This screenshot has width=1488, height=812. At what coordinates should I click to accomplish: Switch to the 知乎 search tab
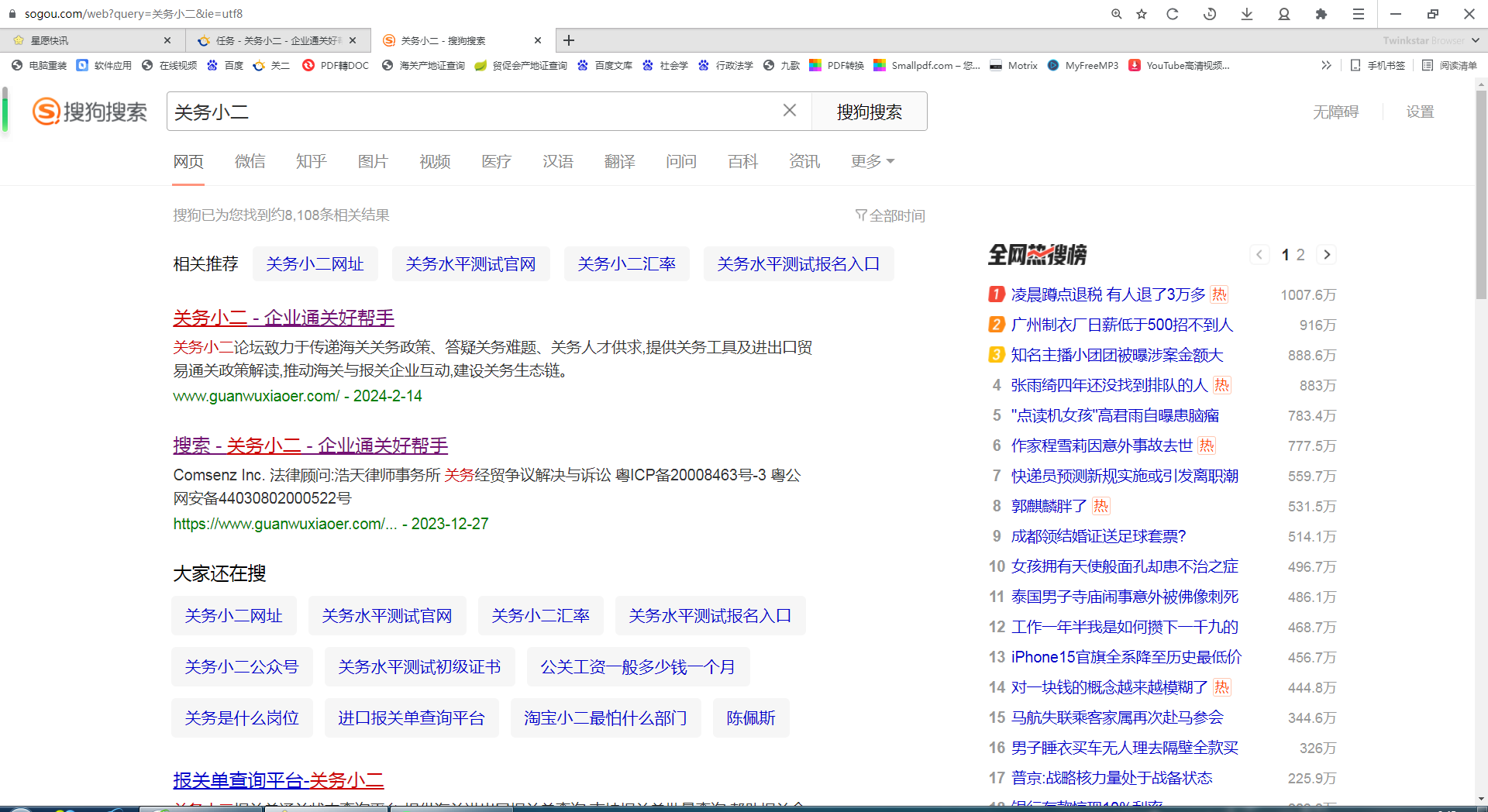pos(311,161)
